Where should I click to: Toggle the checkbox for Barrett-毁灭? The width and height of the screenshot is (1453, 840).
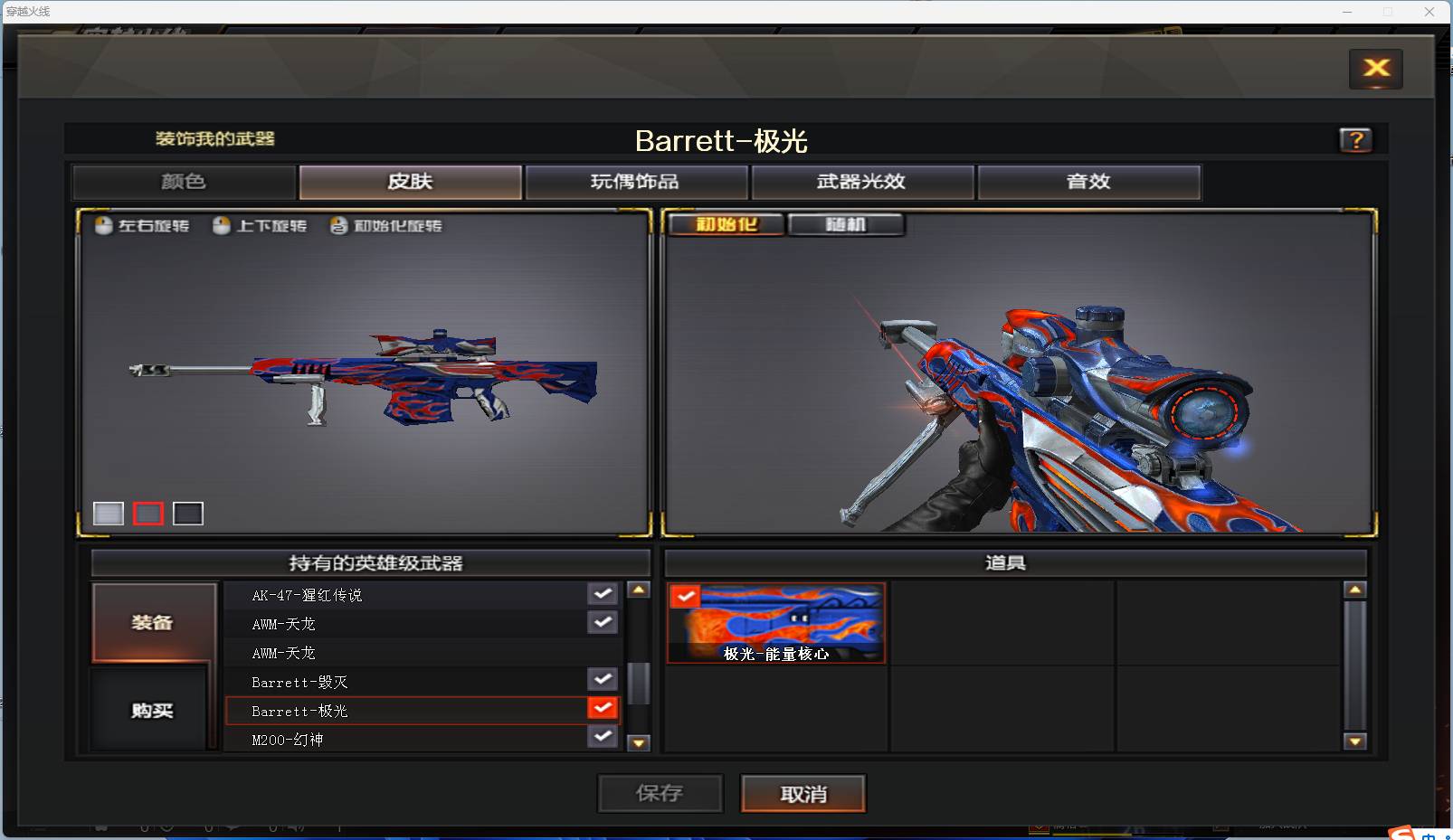(603, 680)
